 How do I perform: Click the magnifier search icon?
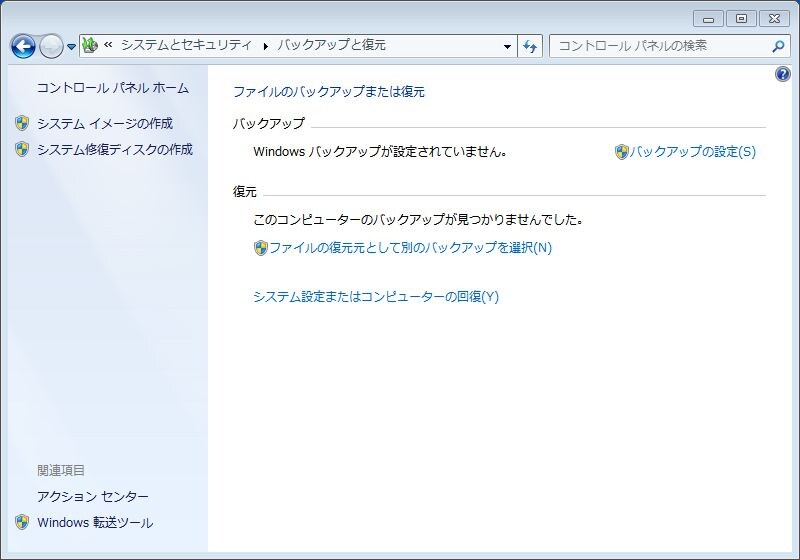pyautogui.click(x=778, y=46)
